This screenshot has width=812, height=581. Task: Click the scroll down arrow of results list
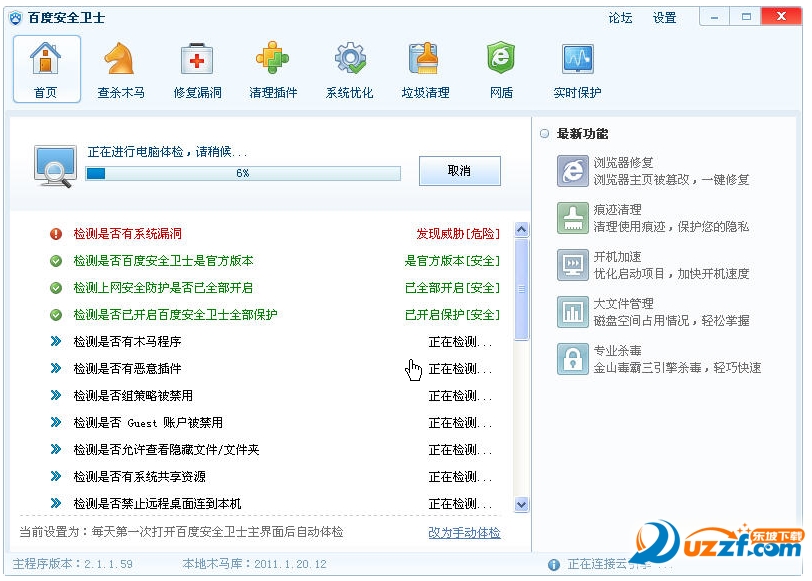pyautogui.click(x=521, y=504)
